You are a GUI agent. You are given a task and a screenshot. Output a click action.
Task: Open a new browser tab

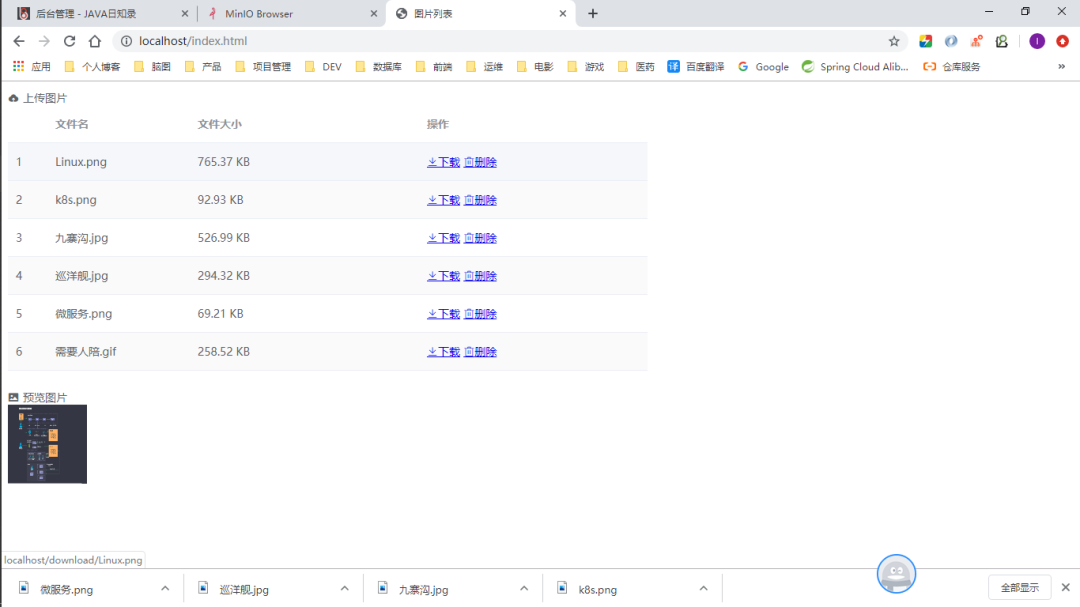coord(592,14)
